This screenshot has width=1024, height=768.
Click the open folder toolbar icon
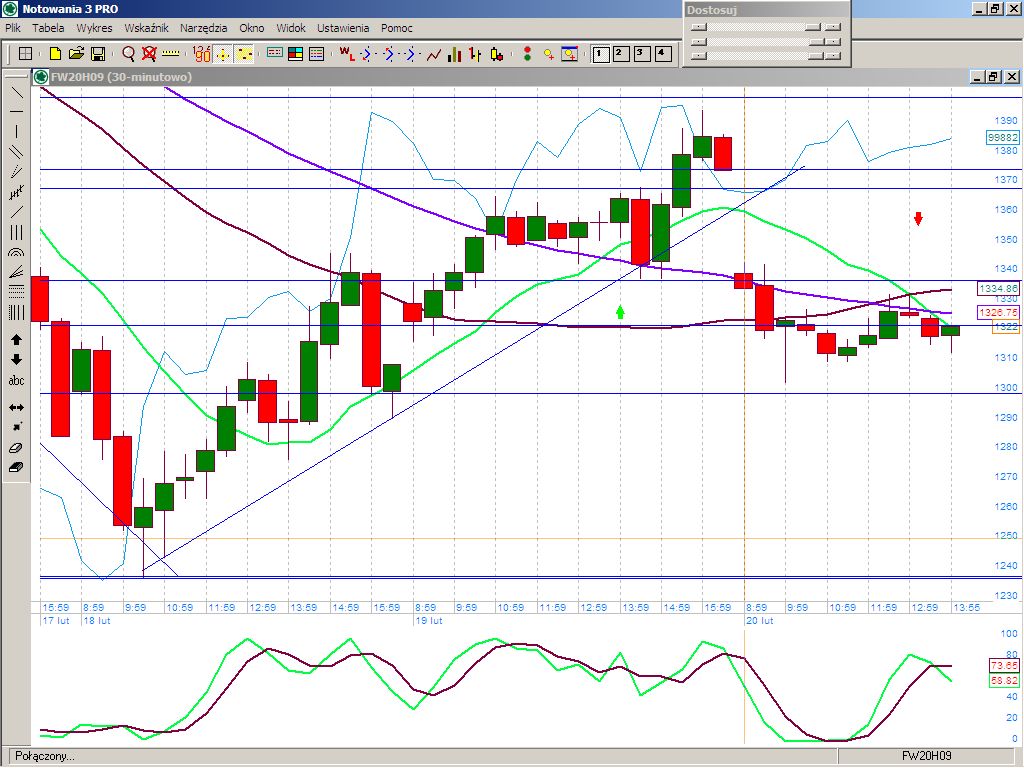pyautogui.click(x=76, y=54)
